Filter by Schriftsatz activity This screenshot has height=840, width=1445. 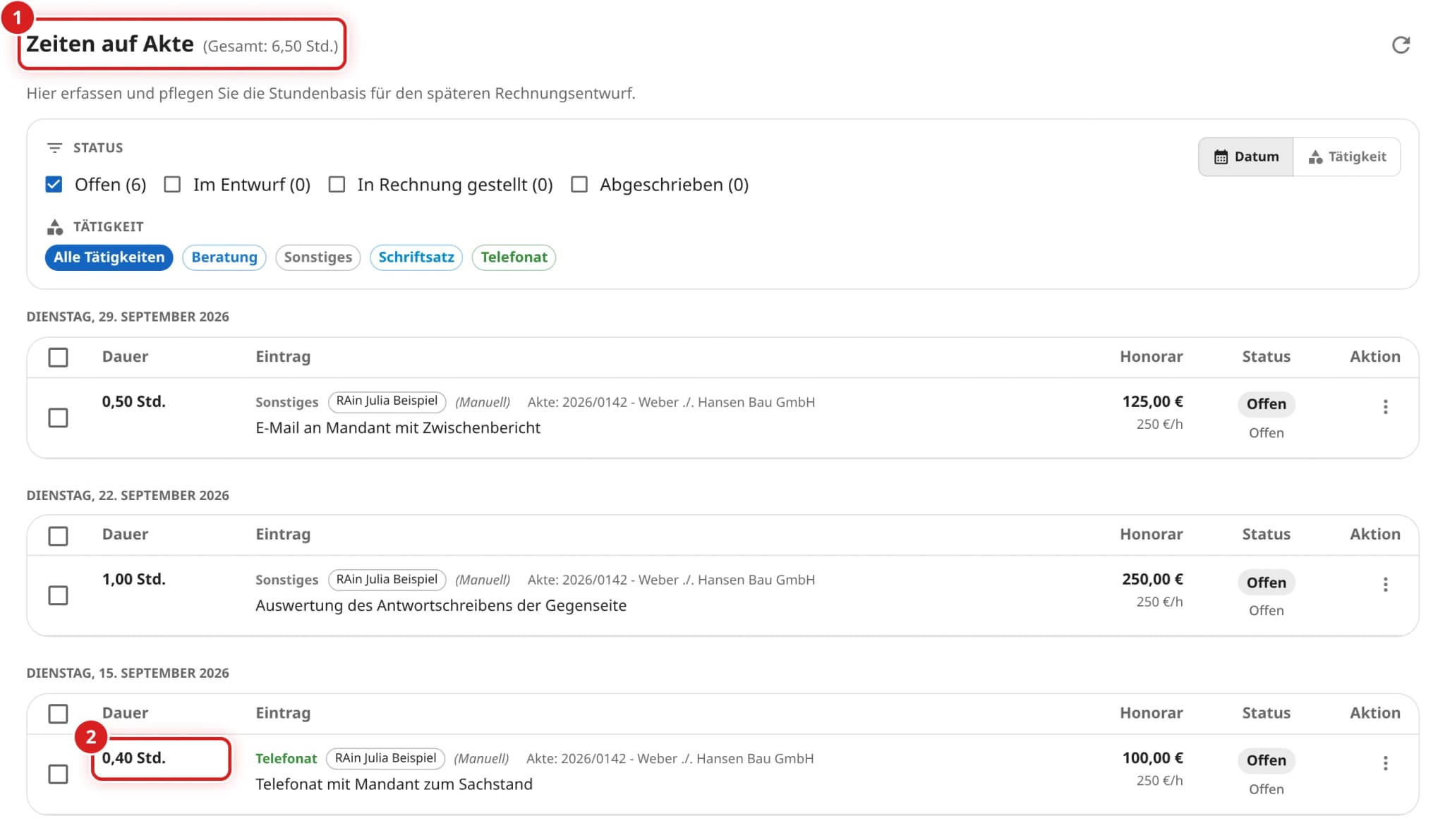point(416,257)
